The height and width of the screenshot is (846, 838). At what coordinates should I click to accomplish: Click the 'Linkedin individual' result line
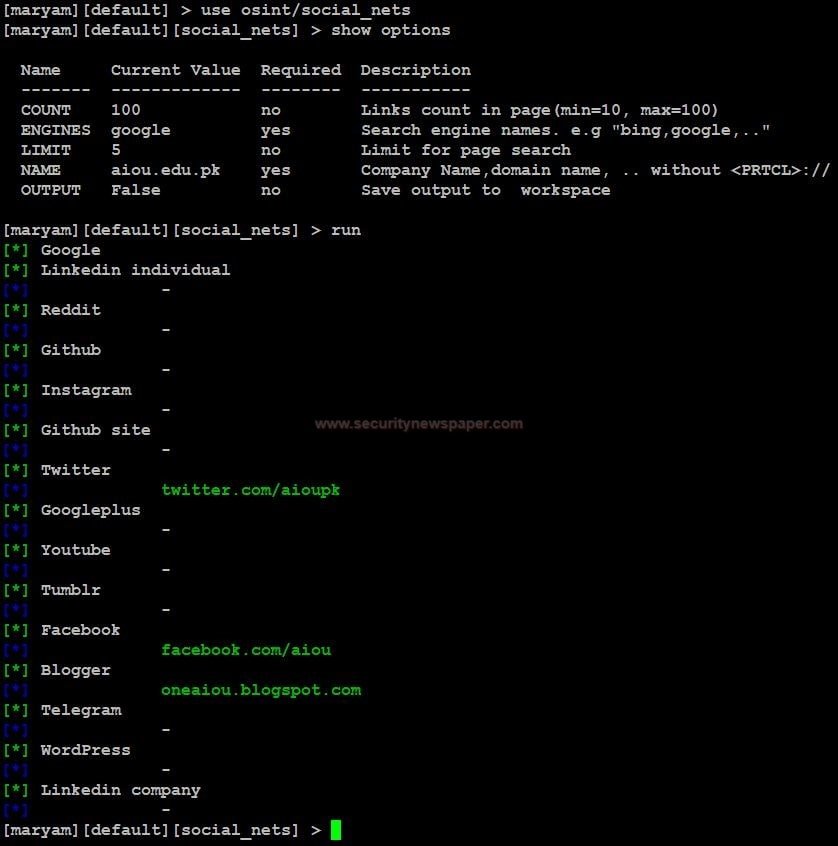pos(135,270)
